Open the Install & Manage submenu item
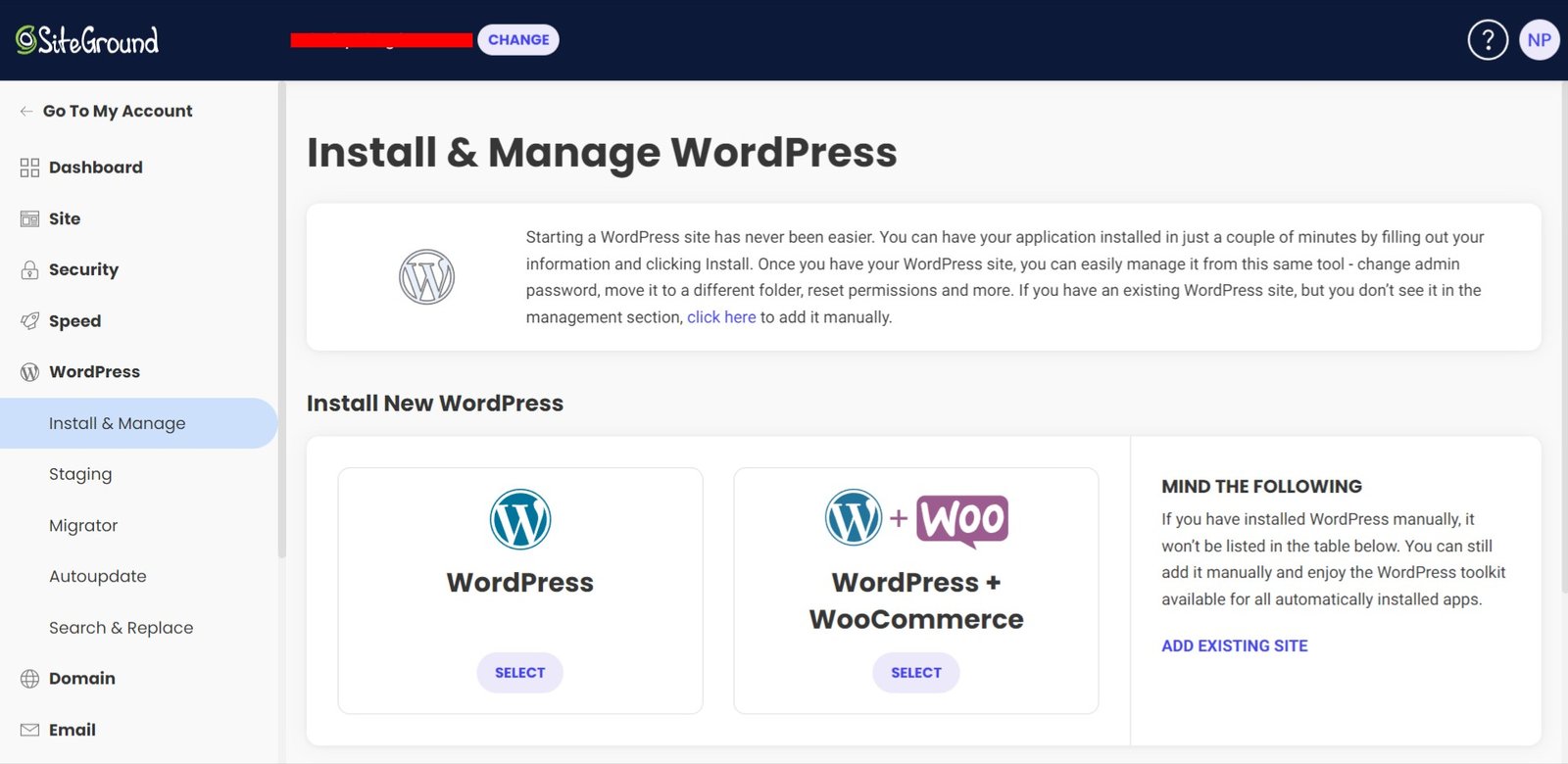The height and width of the screenshot is (764, 1568). 139,423
